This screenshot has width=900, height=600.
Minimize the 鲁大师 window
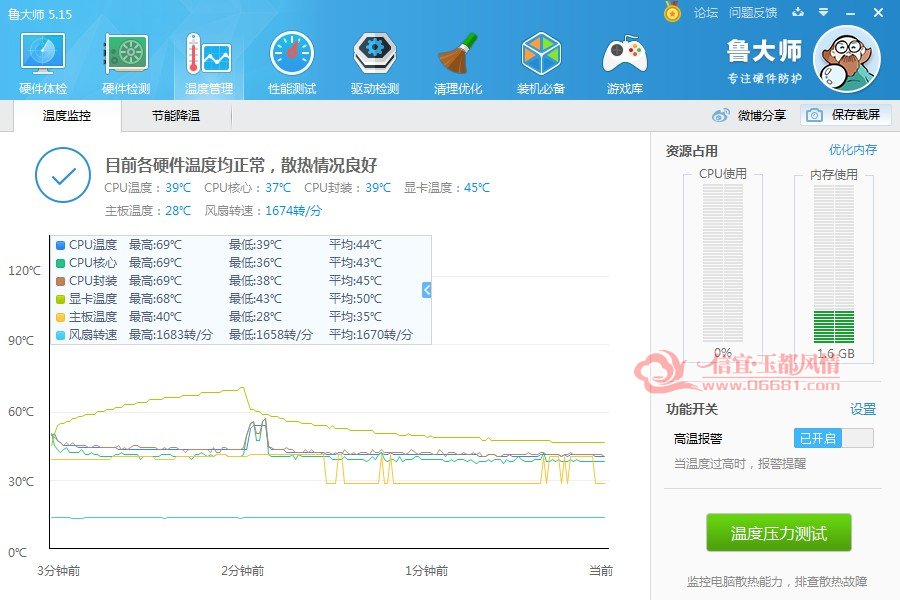pos(851,12)
